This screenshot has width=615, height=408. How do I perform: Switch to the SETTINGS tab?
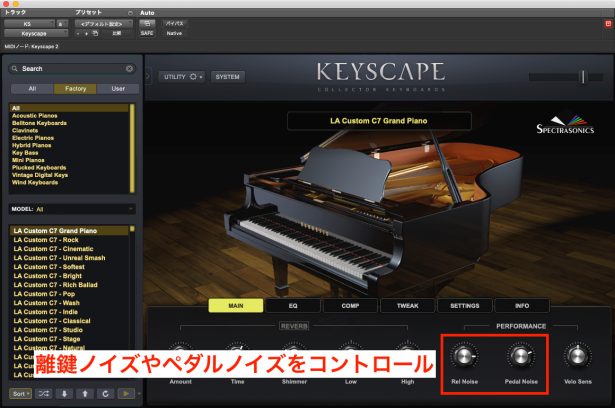(x=465, y=306)
